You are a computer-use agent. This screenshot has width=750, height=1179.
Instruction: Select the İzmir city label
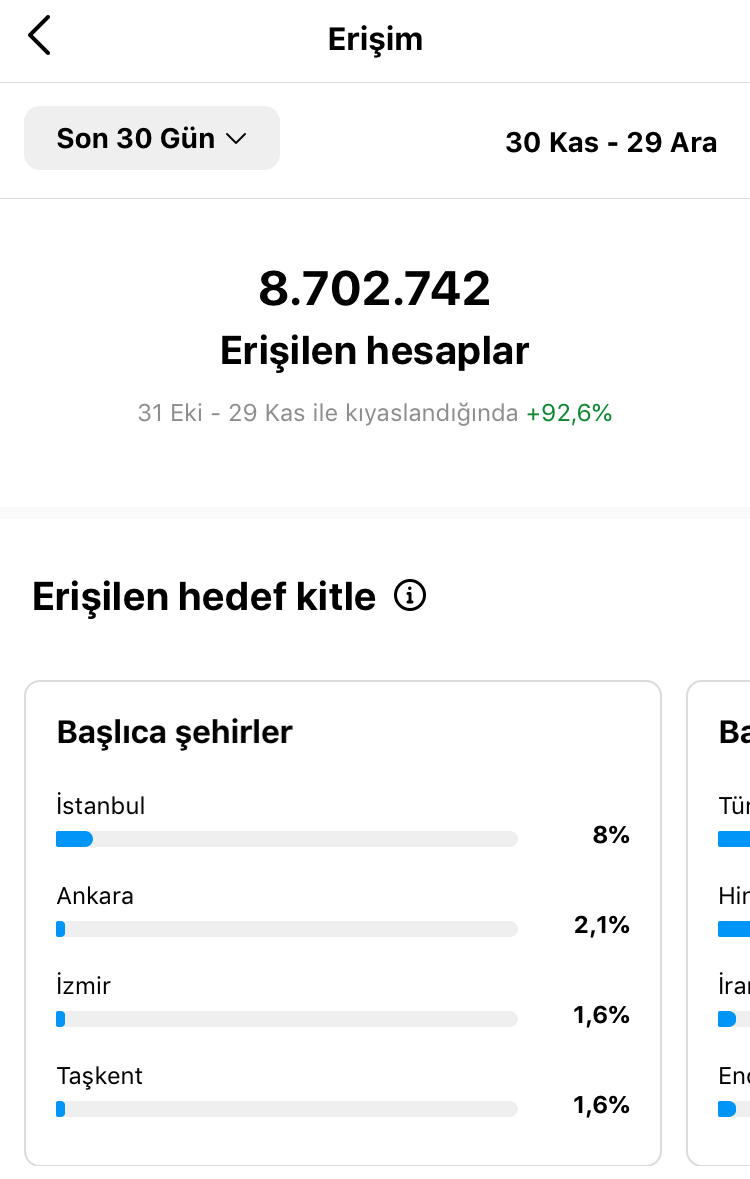pyautogui.click(x=84, y=985)
